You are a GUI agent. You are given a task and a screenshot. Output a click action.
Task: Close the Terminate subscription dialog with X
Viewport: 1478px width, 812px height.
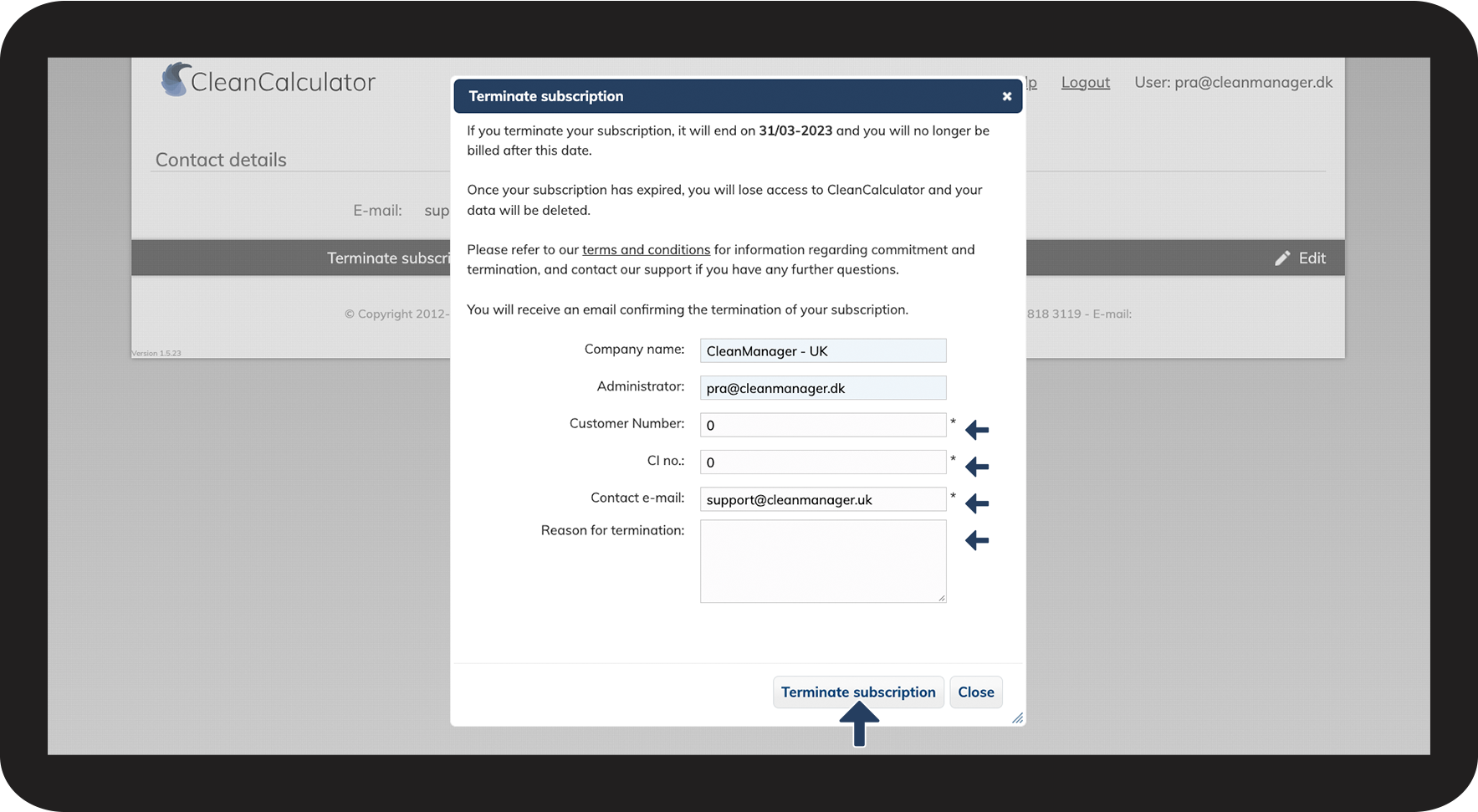[1007, 96]
